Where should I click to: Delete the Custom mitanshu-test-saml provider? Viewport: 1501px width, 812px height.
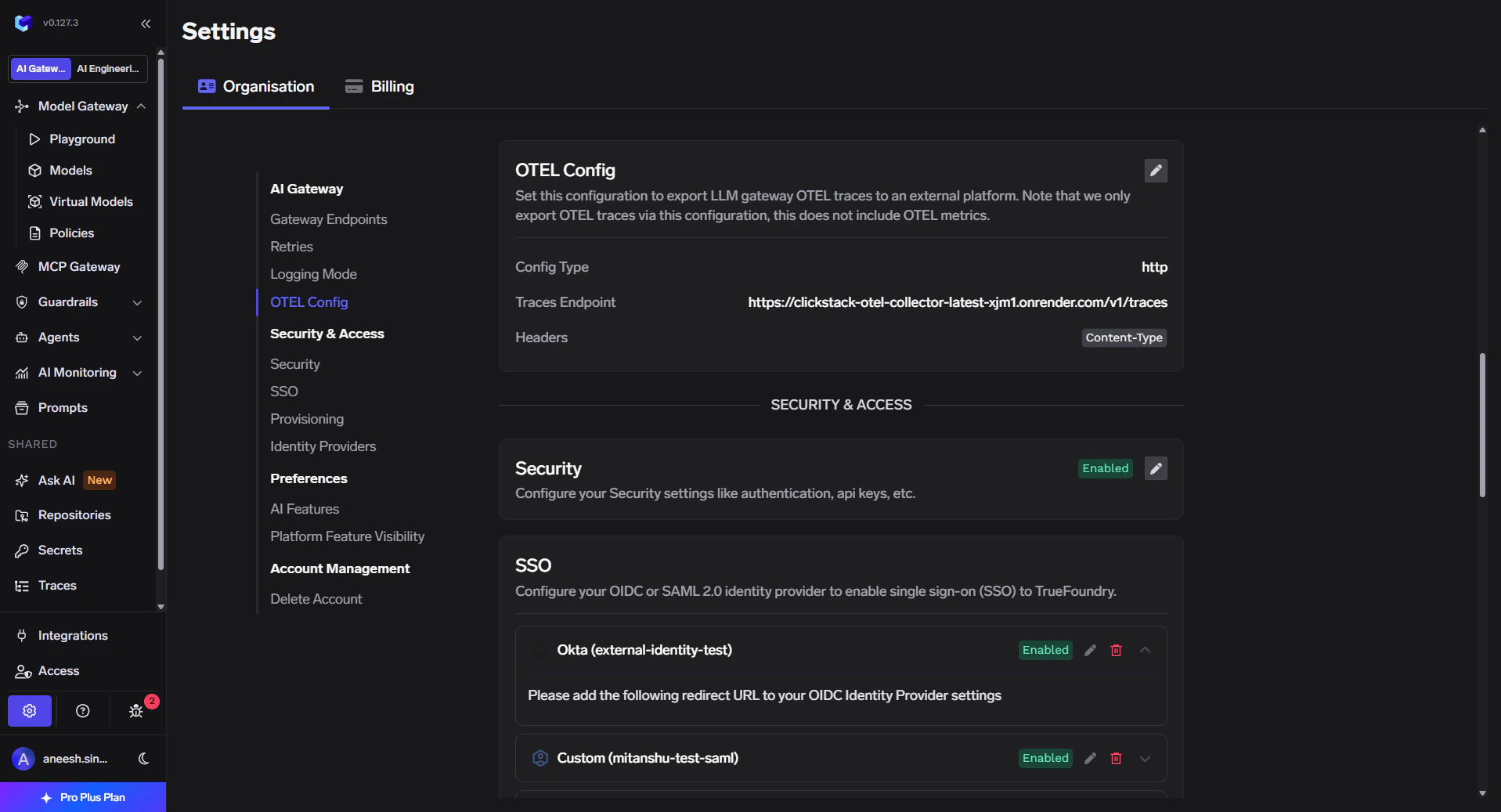click(1117, 758)
